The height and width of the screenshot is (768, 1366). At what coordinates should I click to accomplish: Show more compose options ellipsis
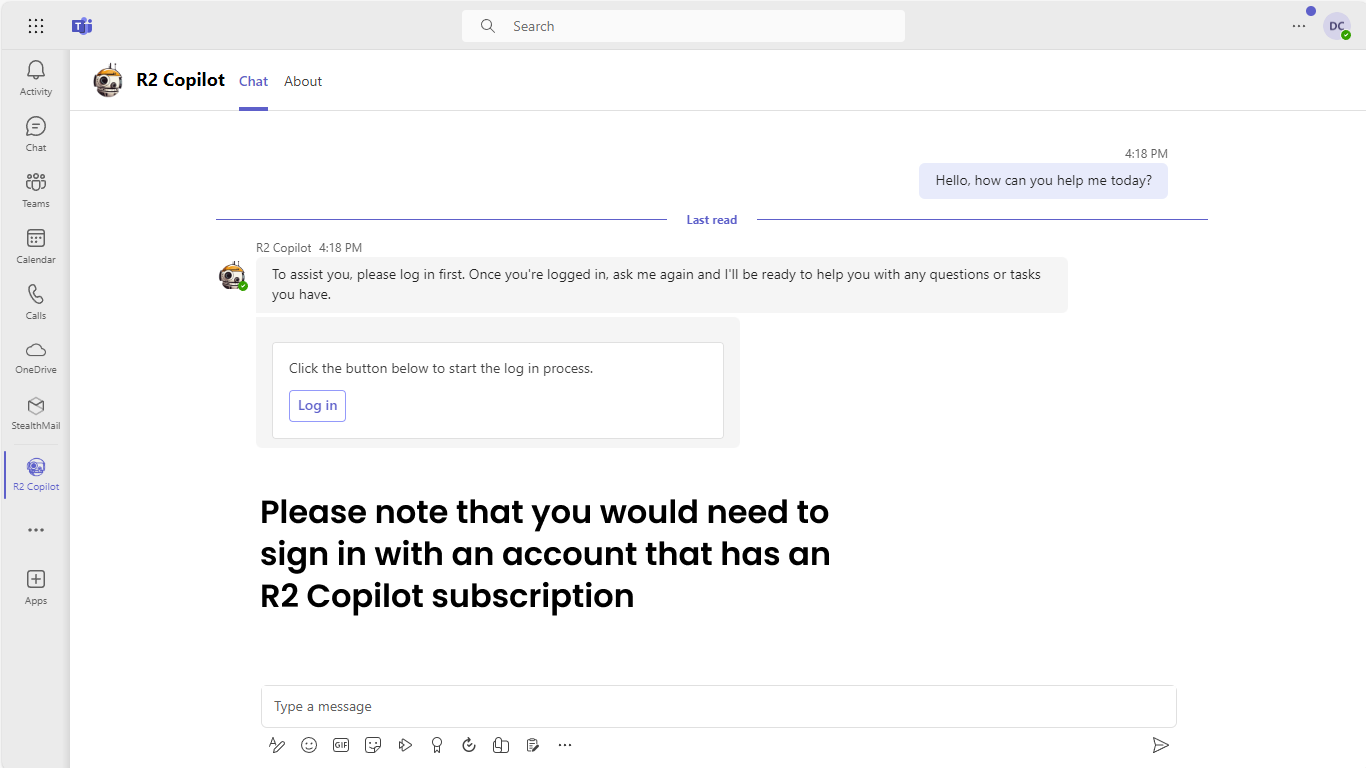565,745
